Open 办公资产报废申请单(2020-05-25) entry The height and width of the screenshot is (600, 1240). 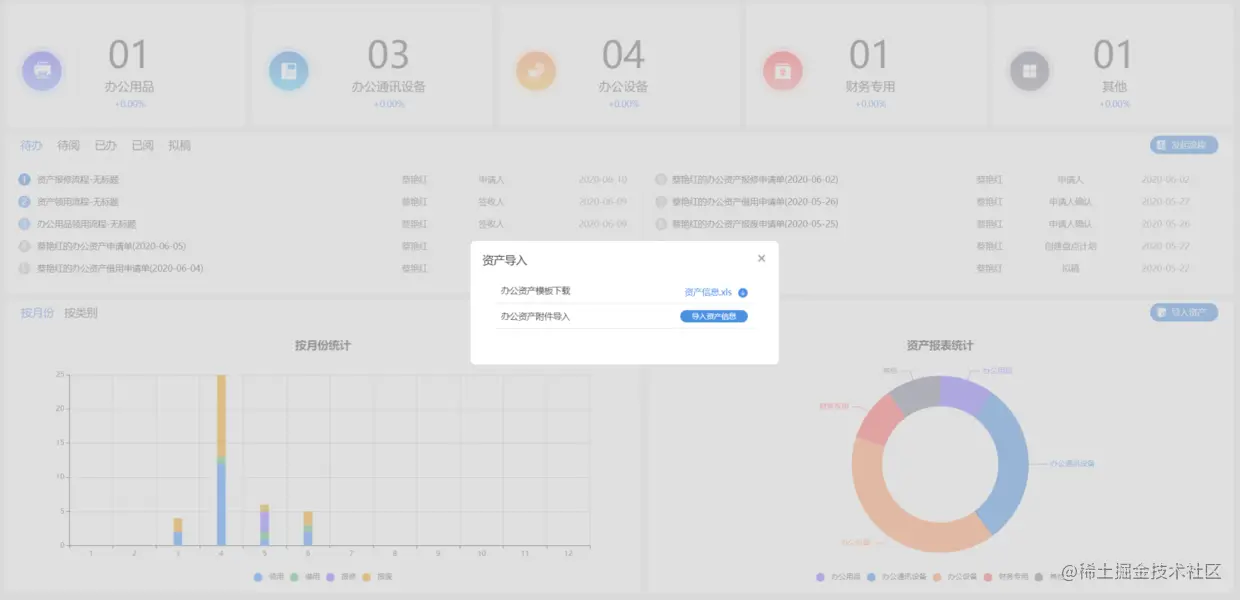(x=755, y=224)
